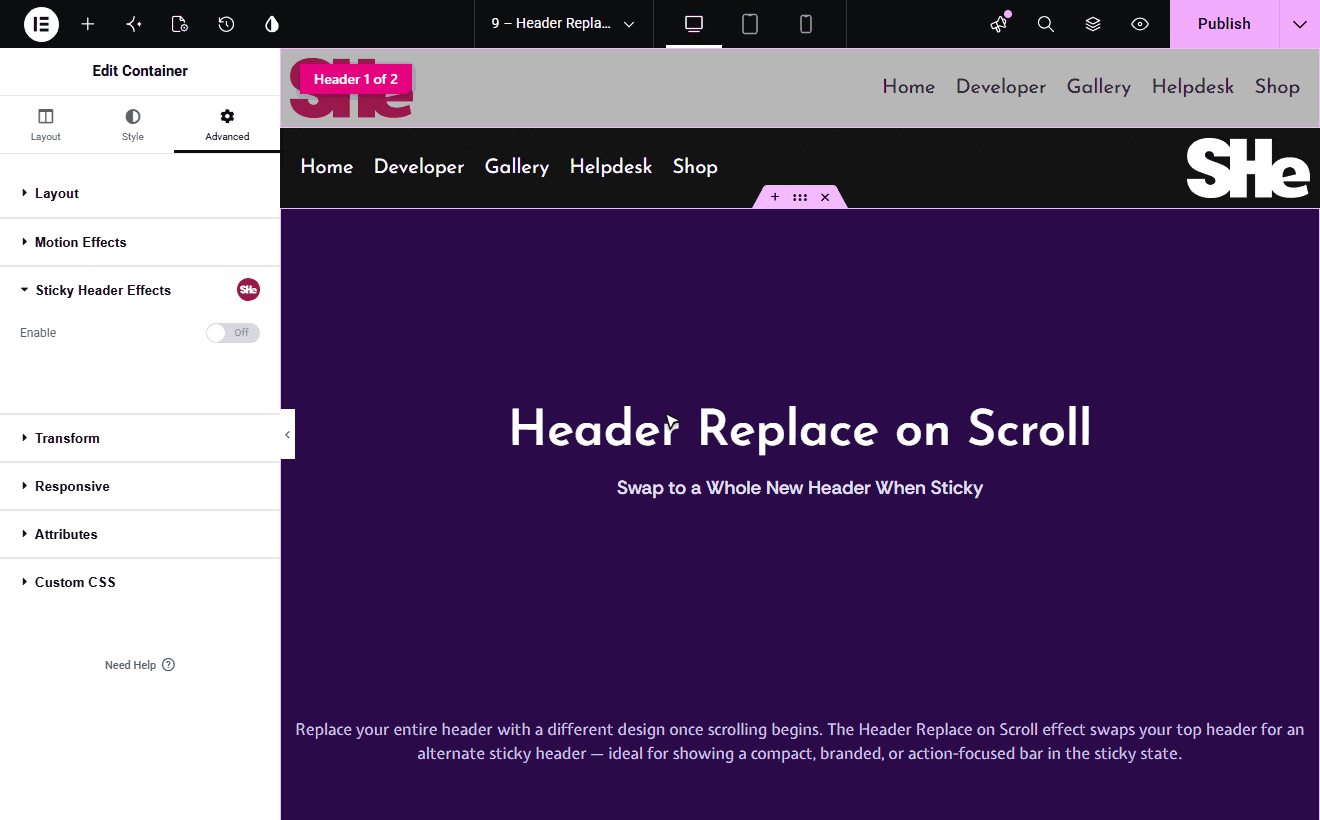Click the container drag-handle dots icon
Screen dimensions: 1320x820
800,197
